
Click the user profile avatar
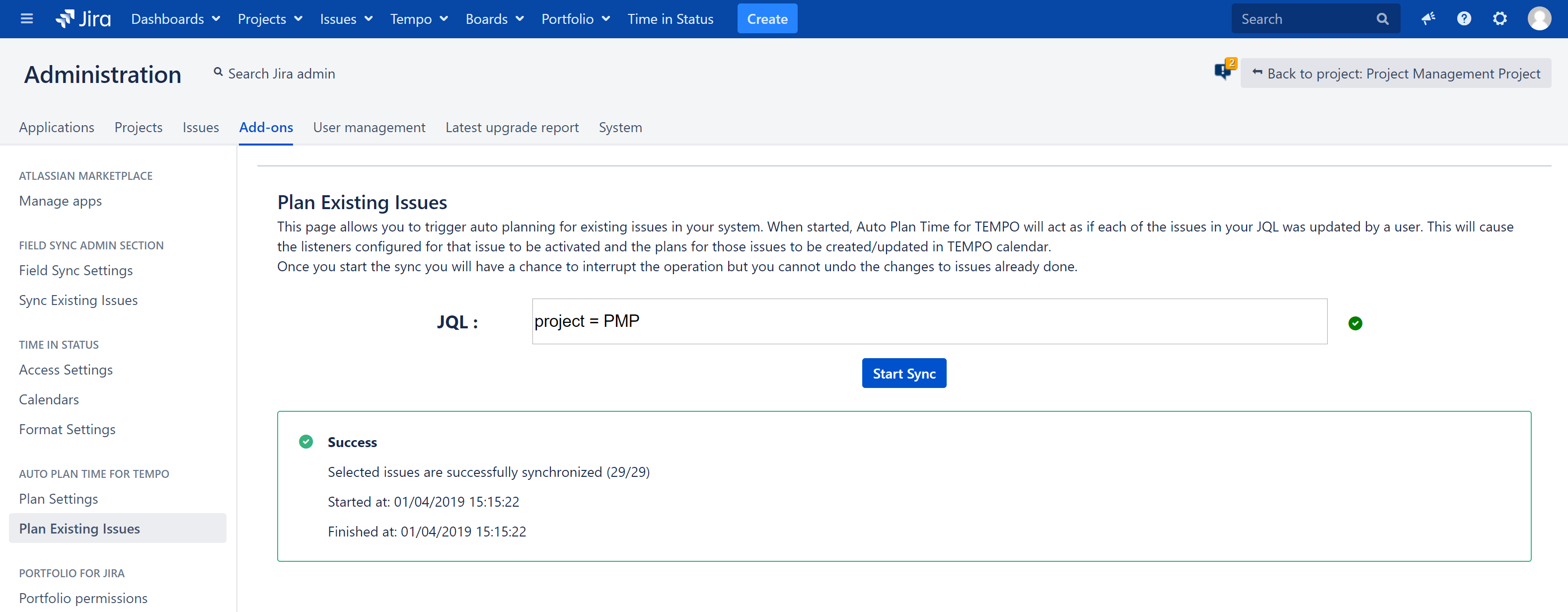(1539, 19)
